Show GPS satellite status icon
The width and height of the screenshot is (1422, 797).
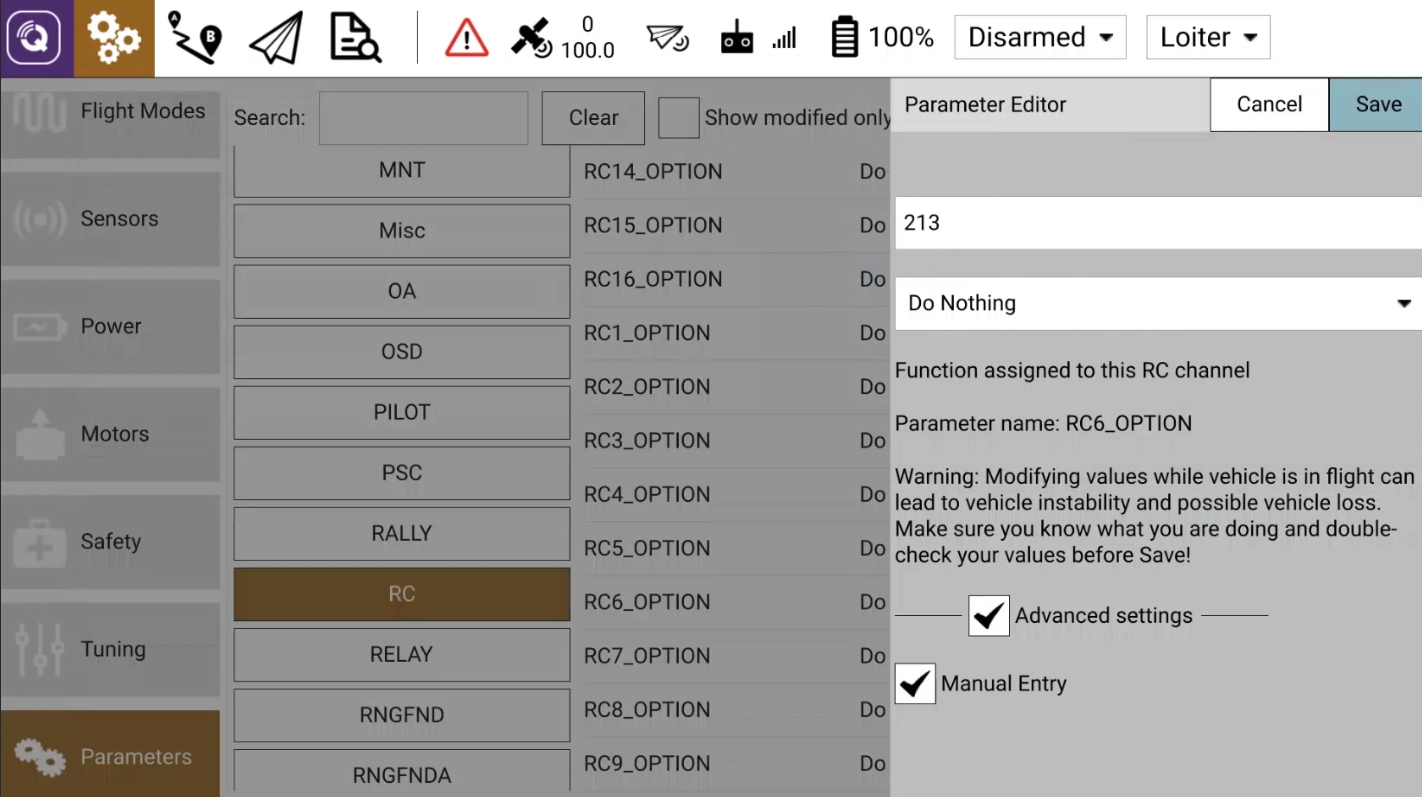point(531,38)
